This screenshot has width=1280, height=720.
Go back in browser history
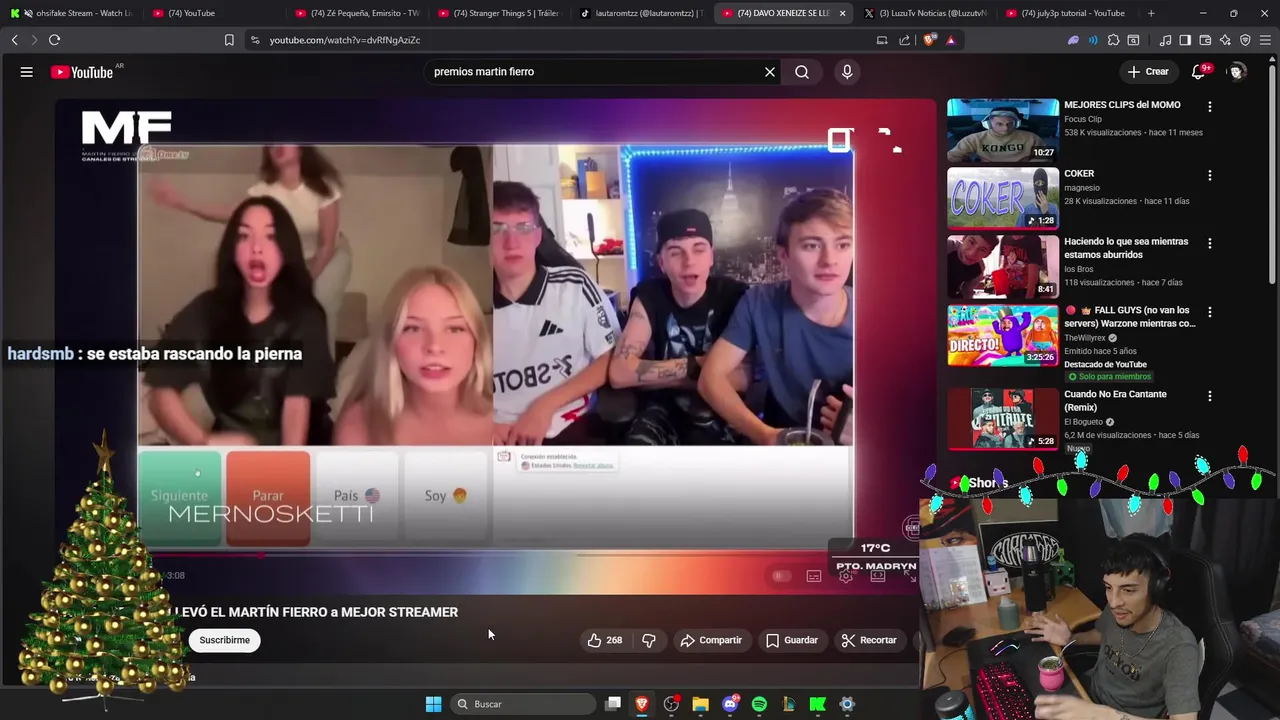tap(14, 40)
